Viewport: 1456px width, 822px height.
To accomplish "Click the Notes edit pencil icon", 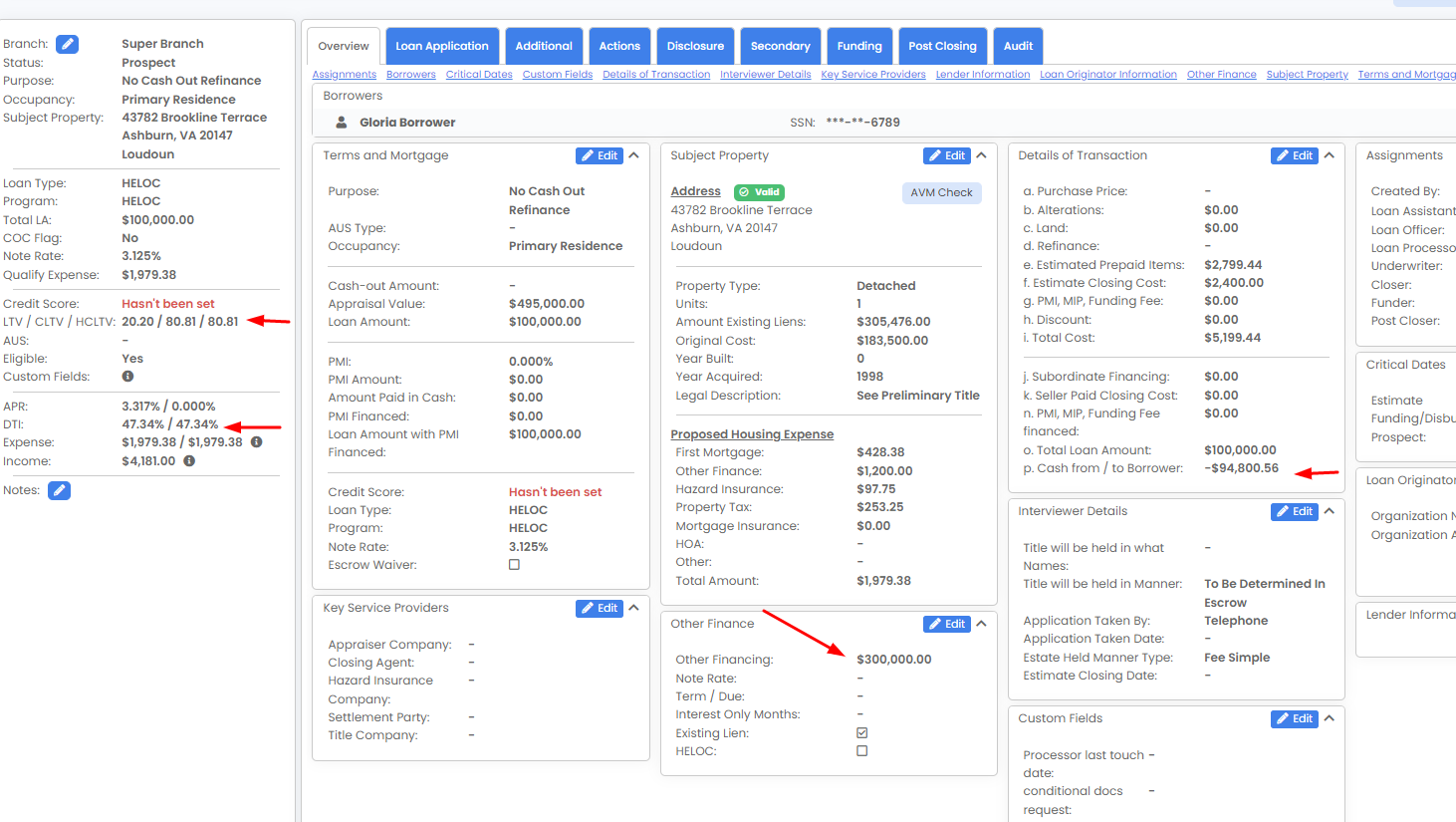I will [x=60, y=490].
